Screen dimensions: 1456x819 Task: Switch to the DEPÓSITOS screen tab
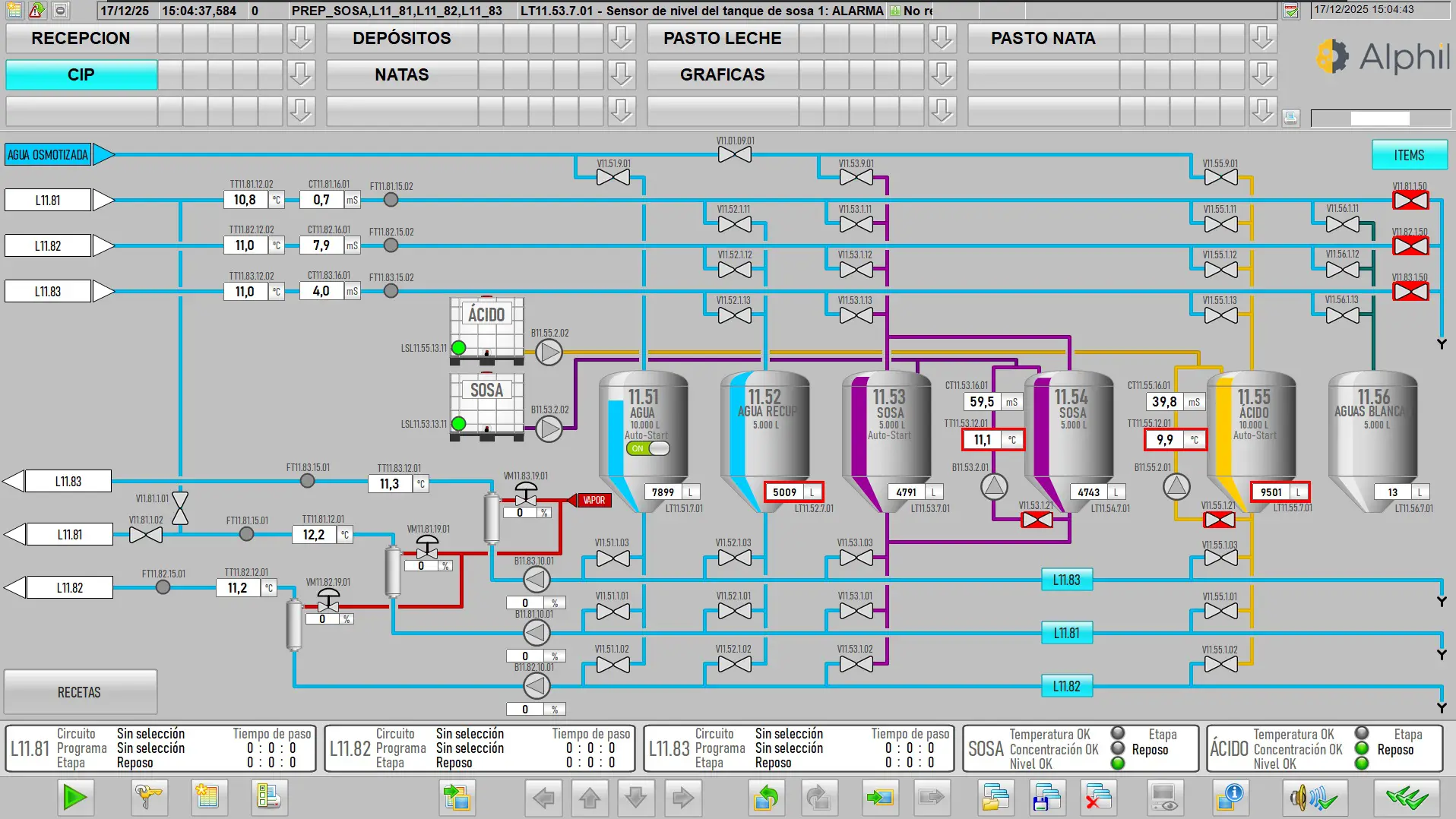tap(401, 38)
